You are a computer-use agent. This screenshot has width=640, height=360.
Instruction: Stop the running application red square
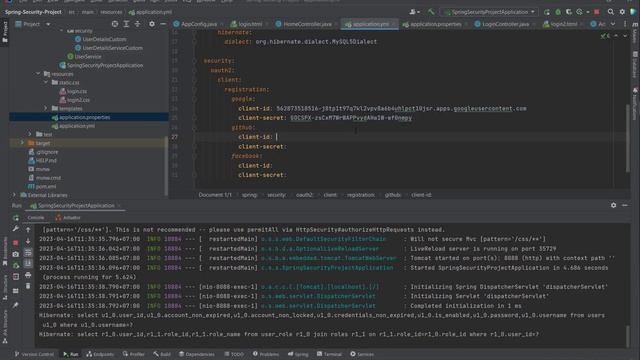click(597, 12)
